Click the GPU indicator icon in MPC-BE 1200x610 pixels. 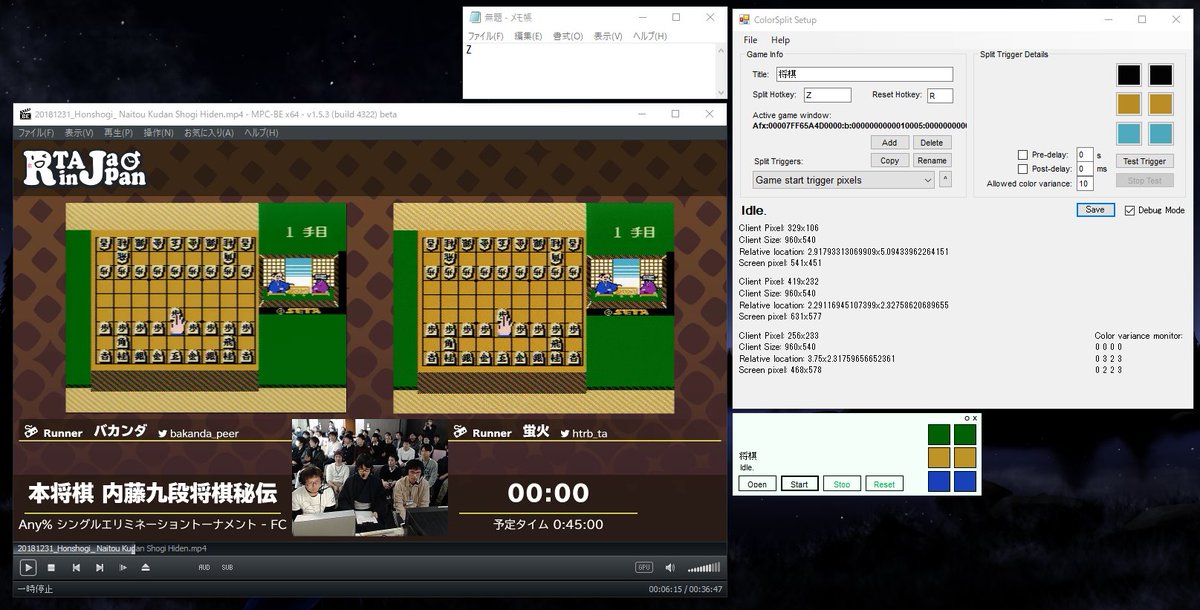pyautogui.click(x=644, y=568)
